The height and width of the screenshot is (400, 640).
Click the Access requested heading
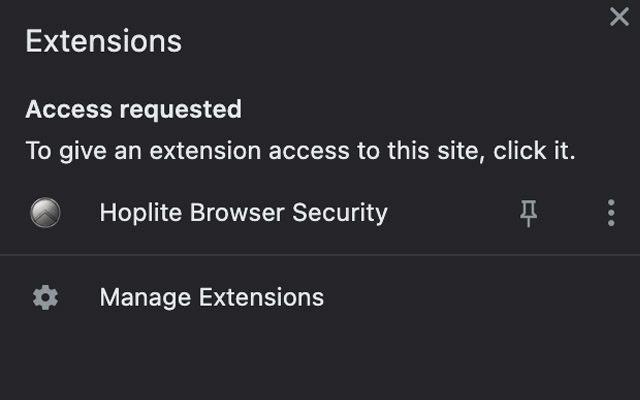click(133, 108)
